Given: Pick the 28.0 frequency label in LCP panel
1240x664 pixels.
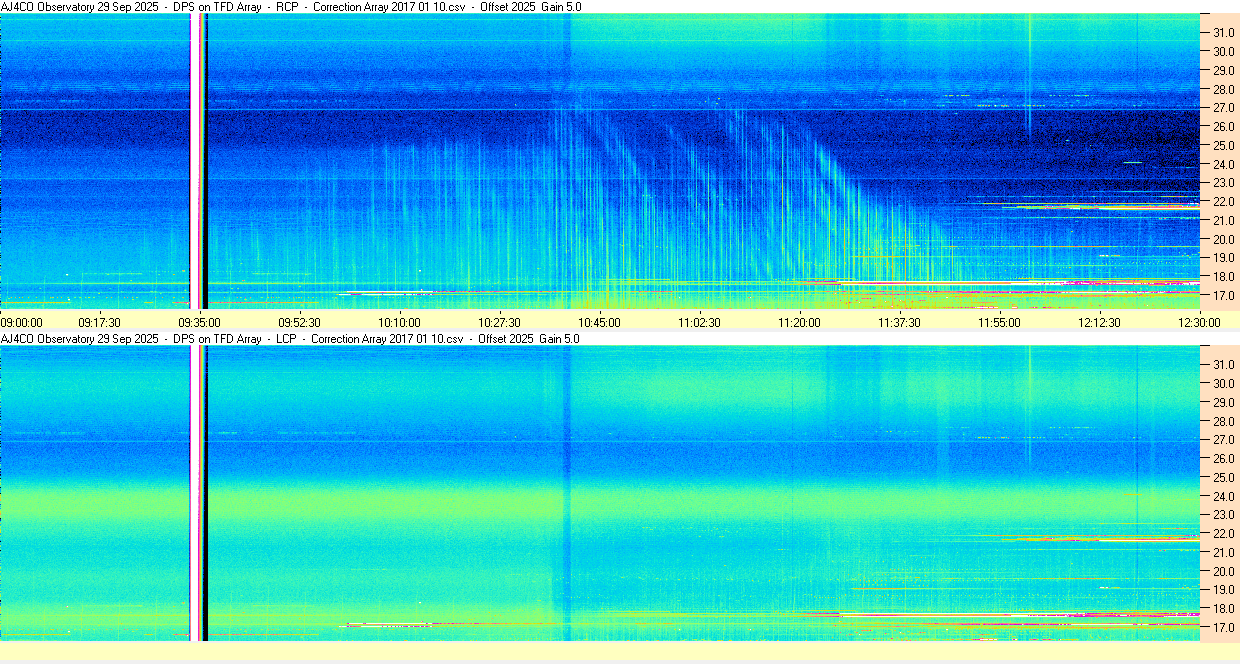Looking at the screenshot, I should tap(1223, 421).
